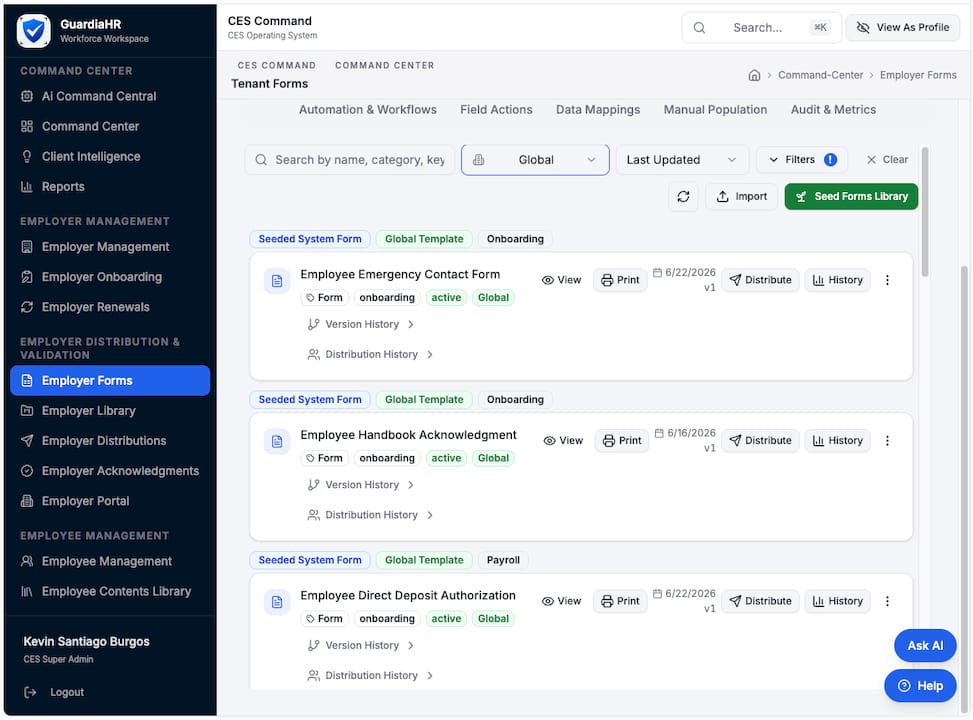Toggle the View As Profile button
Screen dimensions: 973x720
pyautogui.click(x=903, y=28)
